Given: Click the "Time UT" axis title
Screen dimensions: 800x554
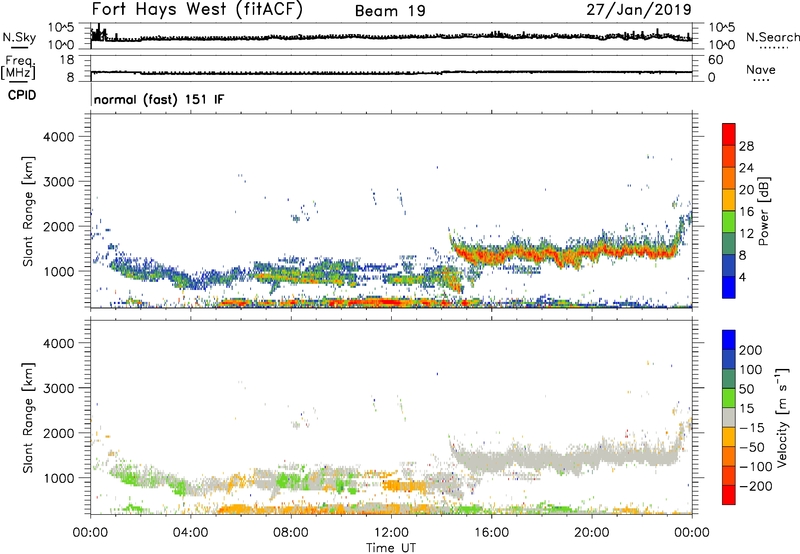Looking at the screenshot, I should tap(391, 548).
